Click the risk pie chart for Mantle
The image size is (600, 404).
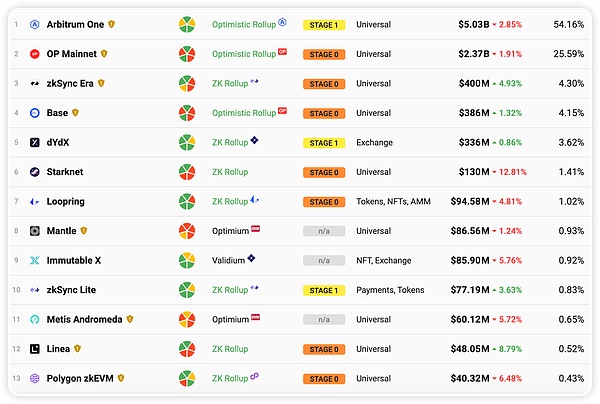pos(186,231)
